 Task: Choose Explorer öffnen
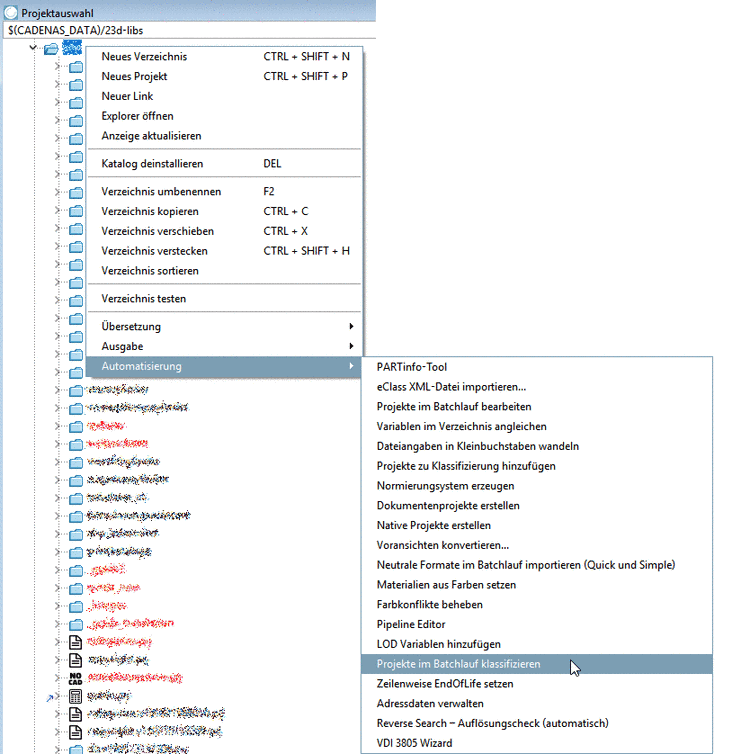point(224,116)
